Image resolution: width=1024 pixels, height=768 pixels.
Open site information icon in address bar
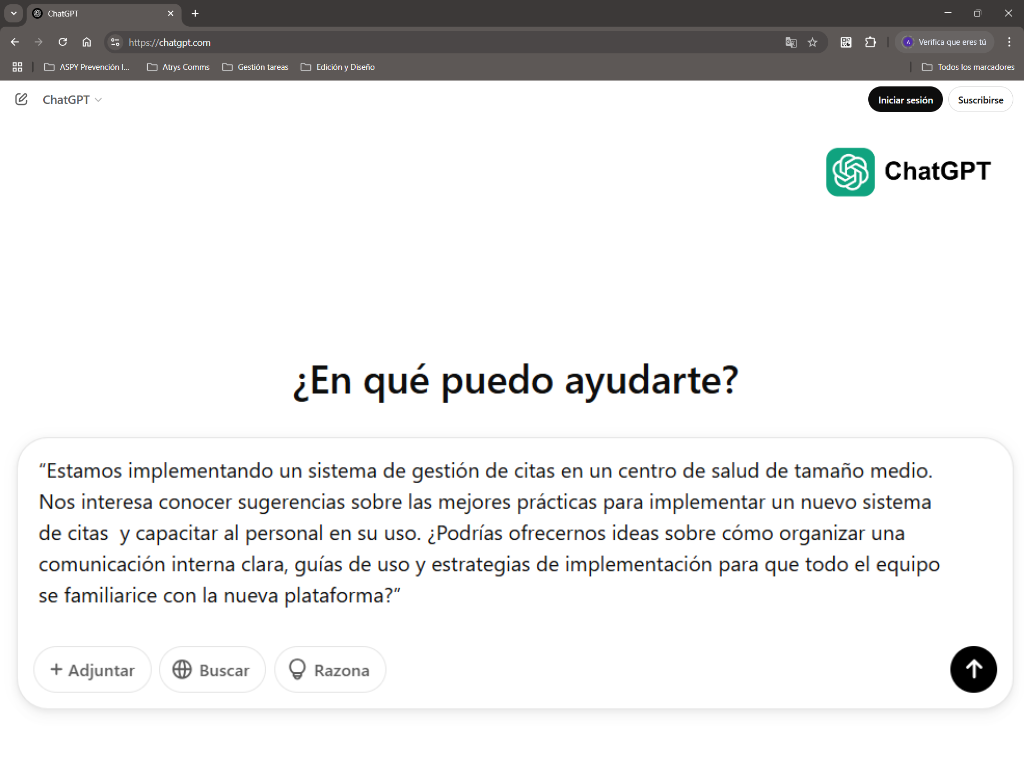point(115,42)
